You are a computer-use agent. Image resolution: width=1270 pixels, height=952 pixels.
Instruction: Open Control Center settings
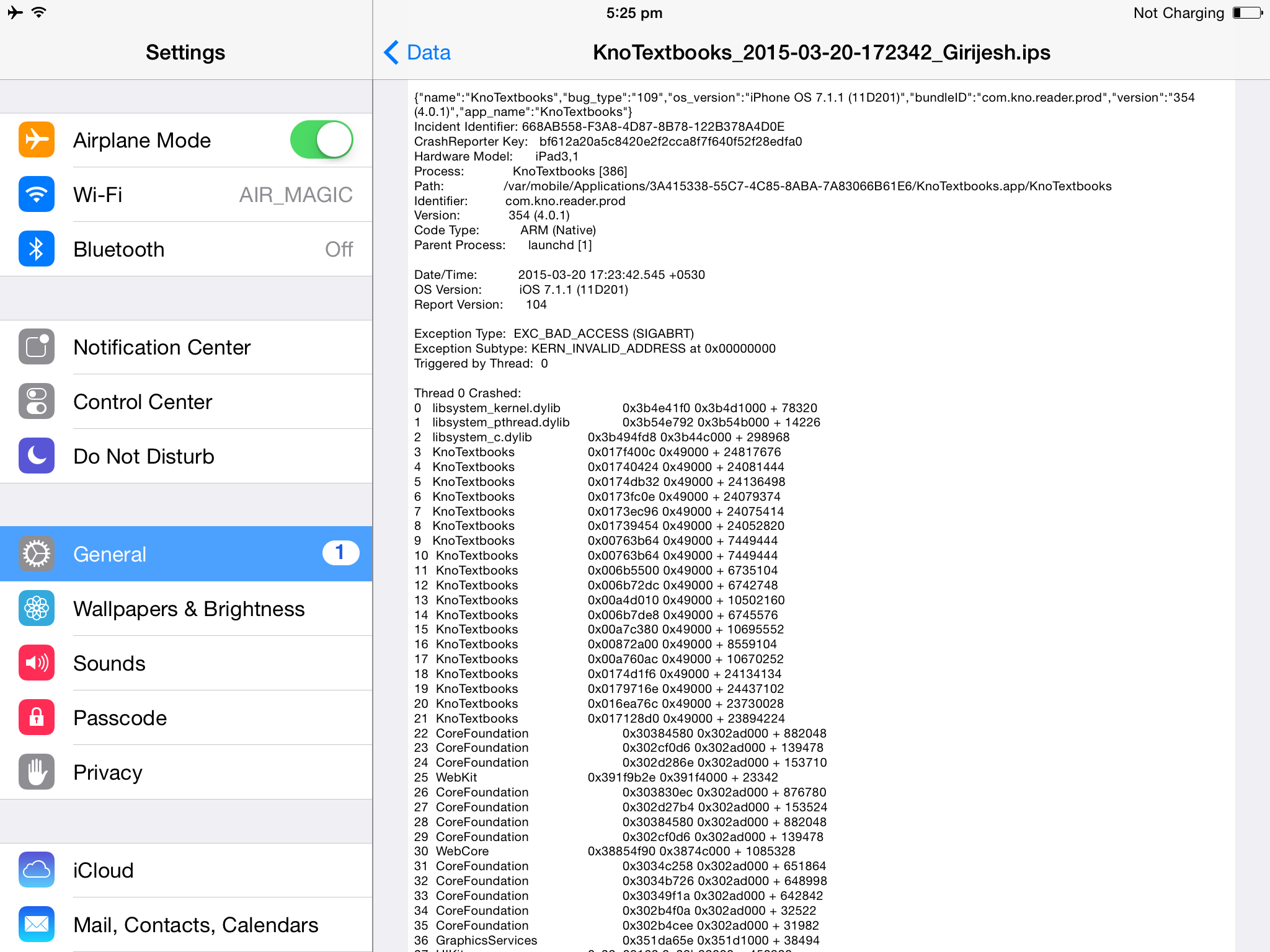186,402
